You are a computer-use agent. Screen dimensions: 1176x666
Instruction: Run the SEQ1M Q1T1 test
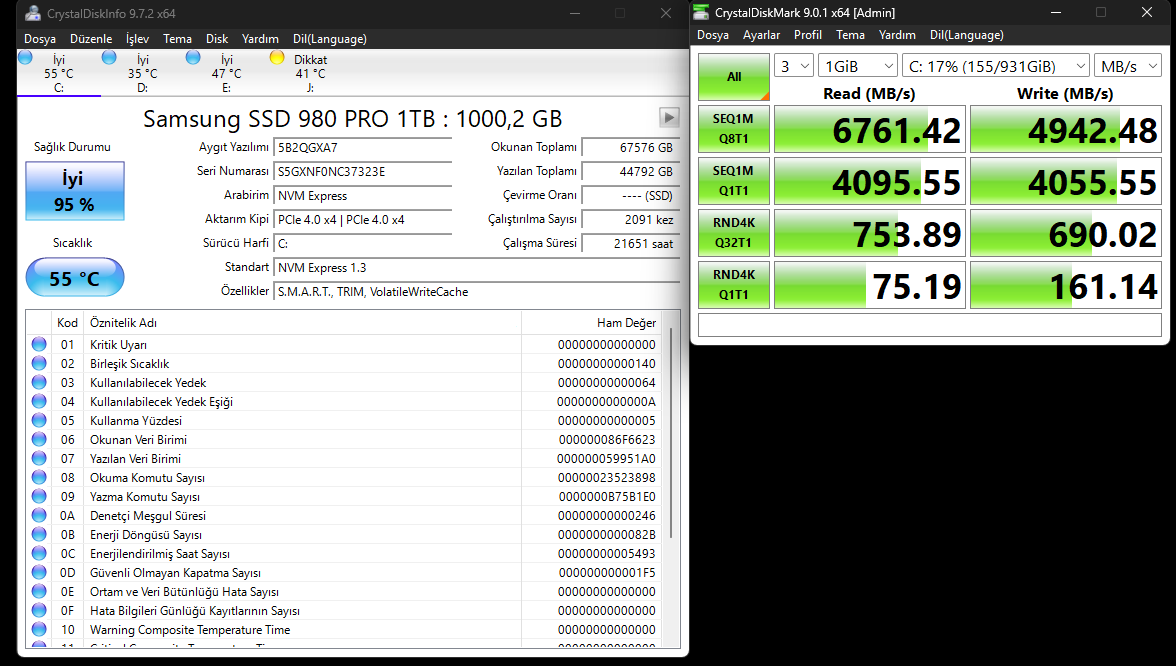click(734, 181)
